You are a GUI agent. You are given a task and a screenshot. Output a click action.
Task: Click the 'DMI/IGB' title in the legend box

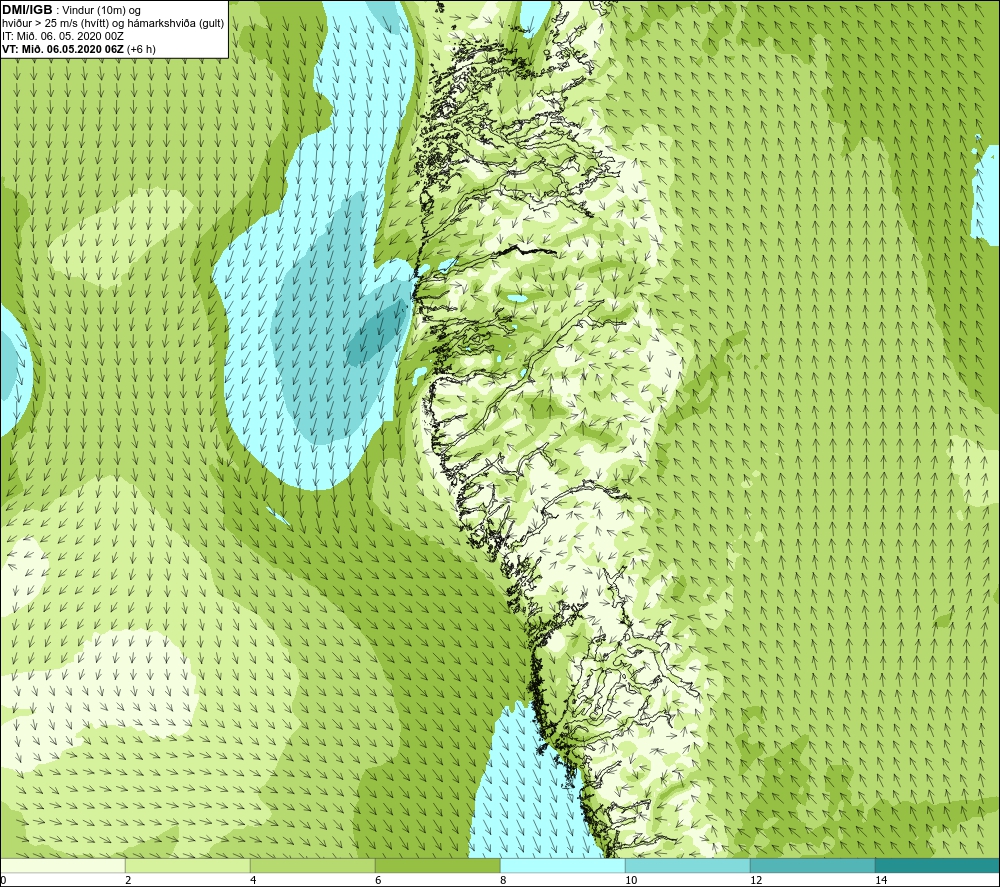[x=27, y=10]
